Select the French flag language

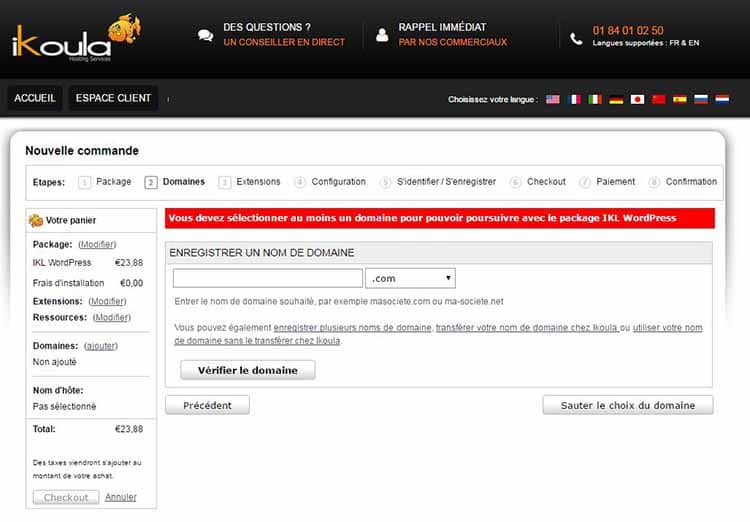(x=574, y=100)
